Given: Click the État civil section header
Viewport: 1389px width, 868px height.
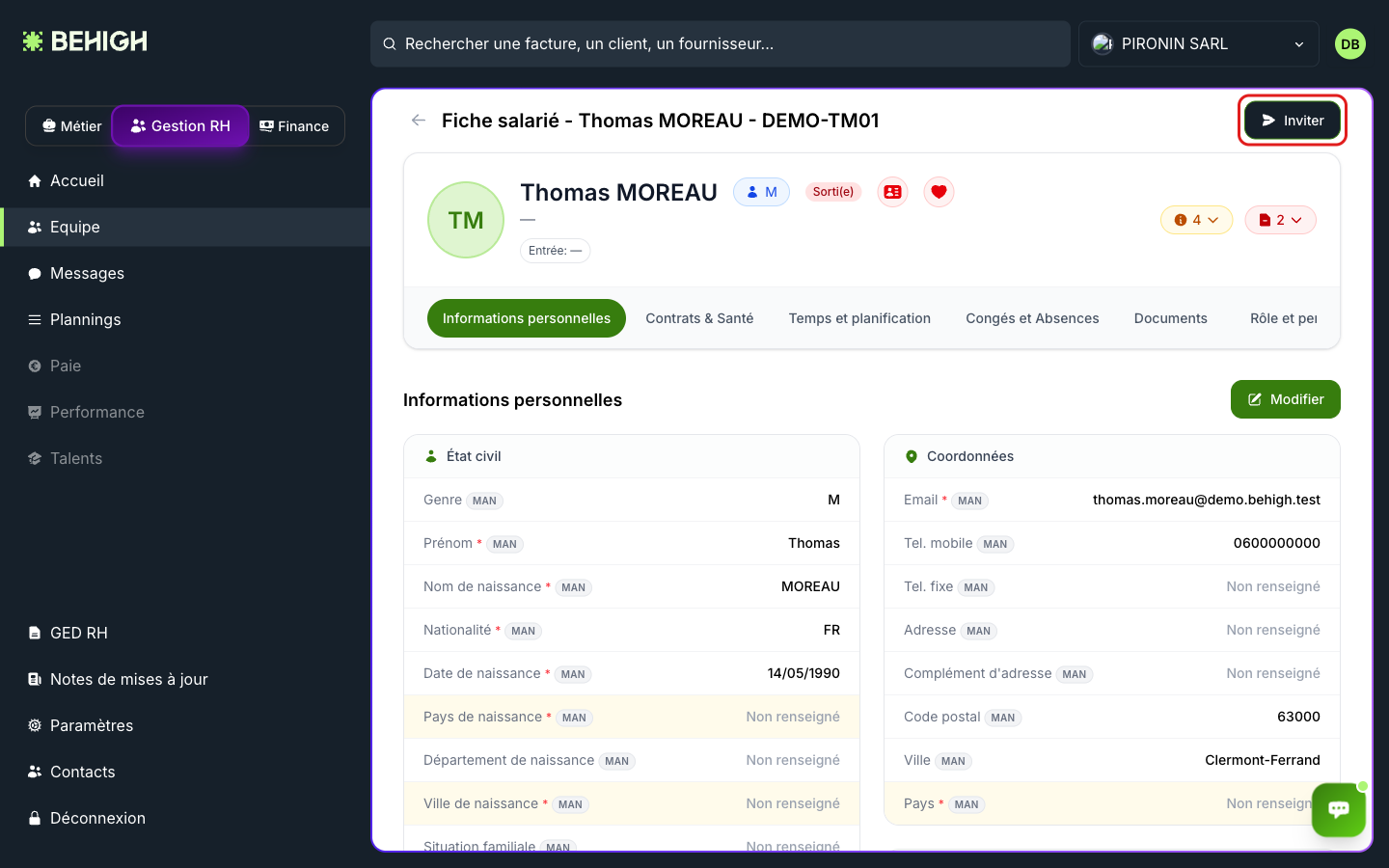Looking at the screenshot, I should point(632,456).
